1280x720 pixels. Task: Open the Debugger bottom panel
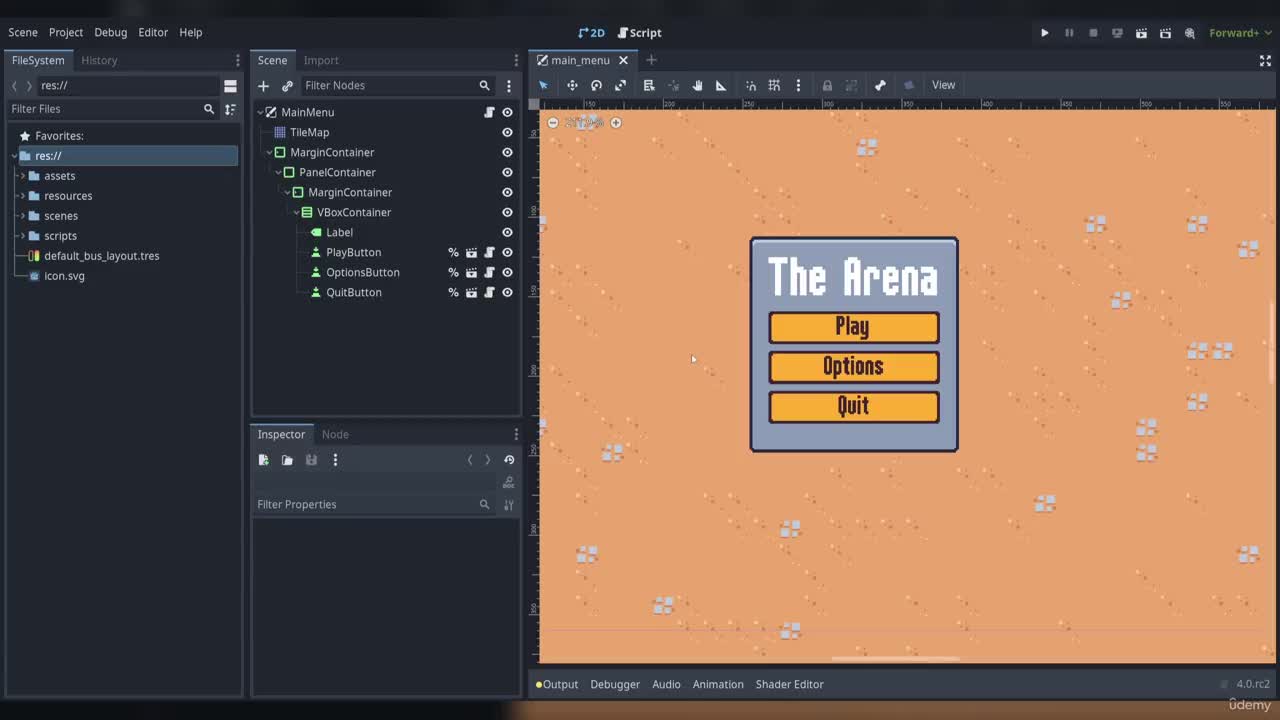point(615,684)
